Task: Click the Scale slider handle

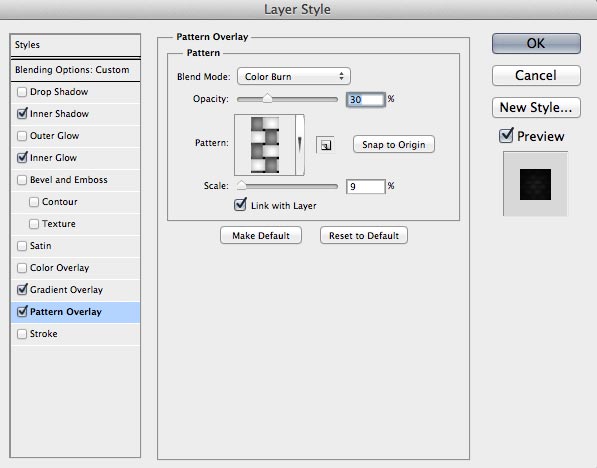Action: click(241, 185)
